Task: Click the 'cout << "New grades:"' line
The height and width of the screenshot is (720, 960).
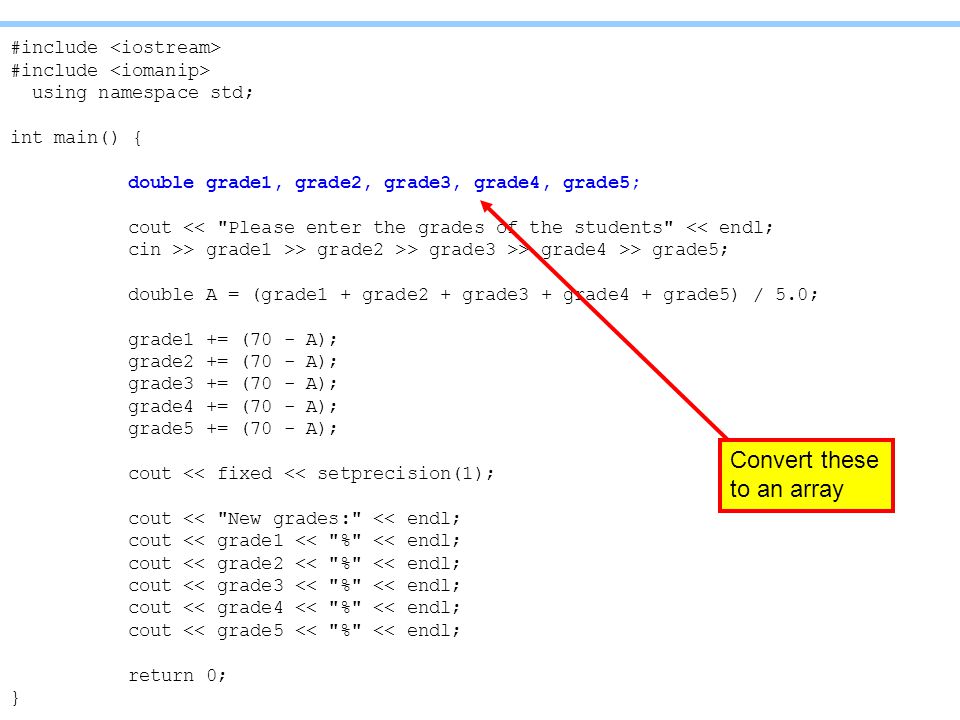Action: (294, 519)
